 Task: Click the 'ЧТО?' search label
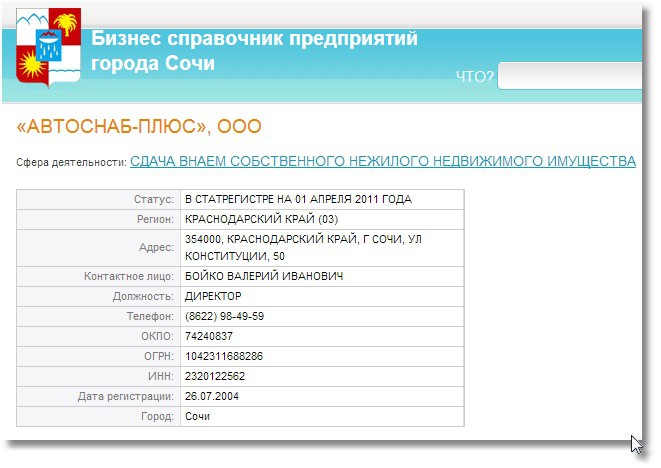point(474,78)
